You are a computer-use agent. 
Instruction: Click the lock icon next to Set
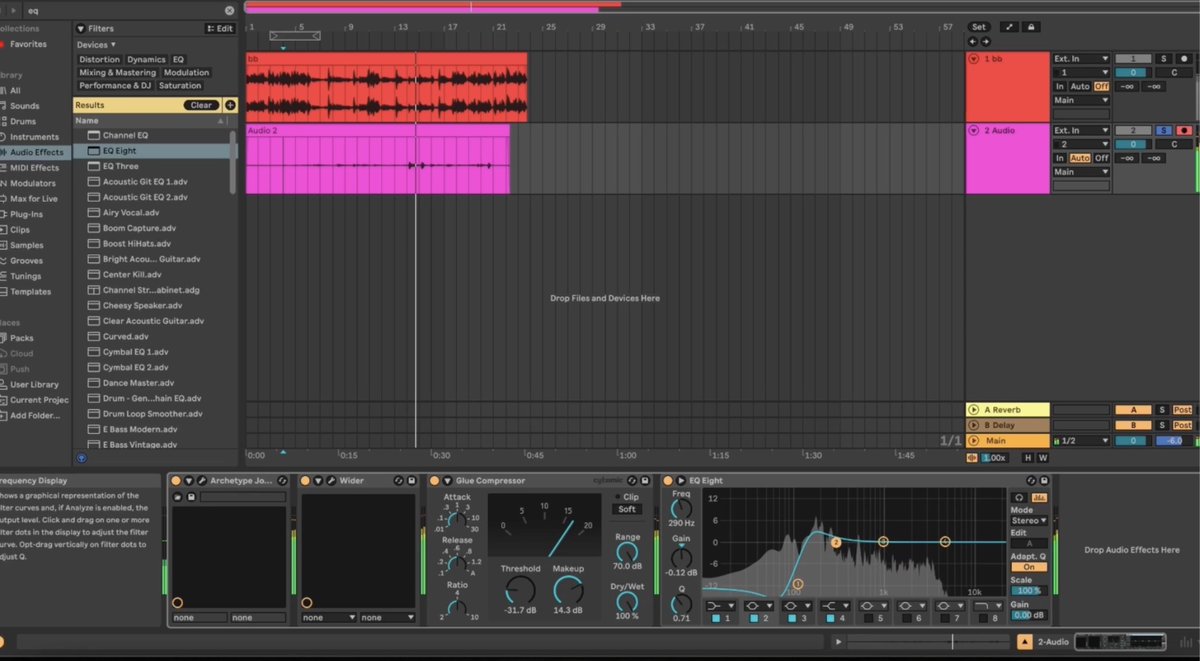[1031, 27]
